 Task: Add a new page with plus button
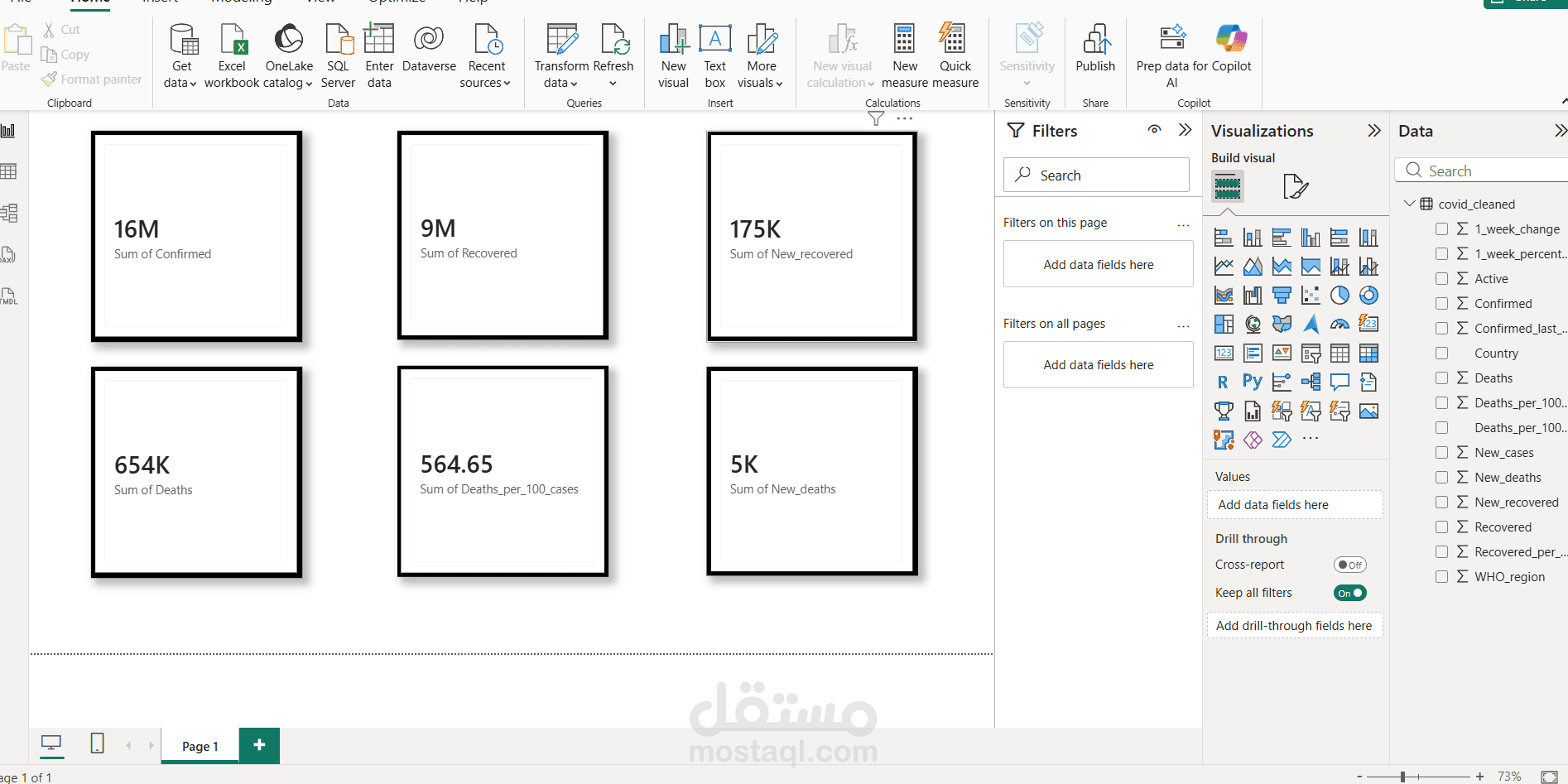[259, 745]
